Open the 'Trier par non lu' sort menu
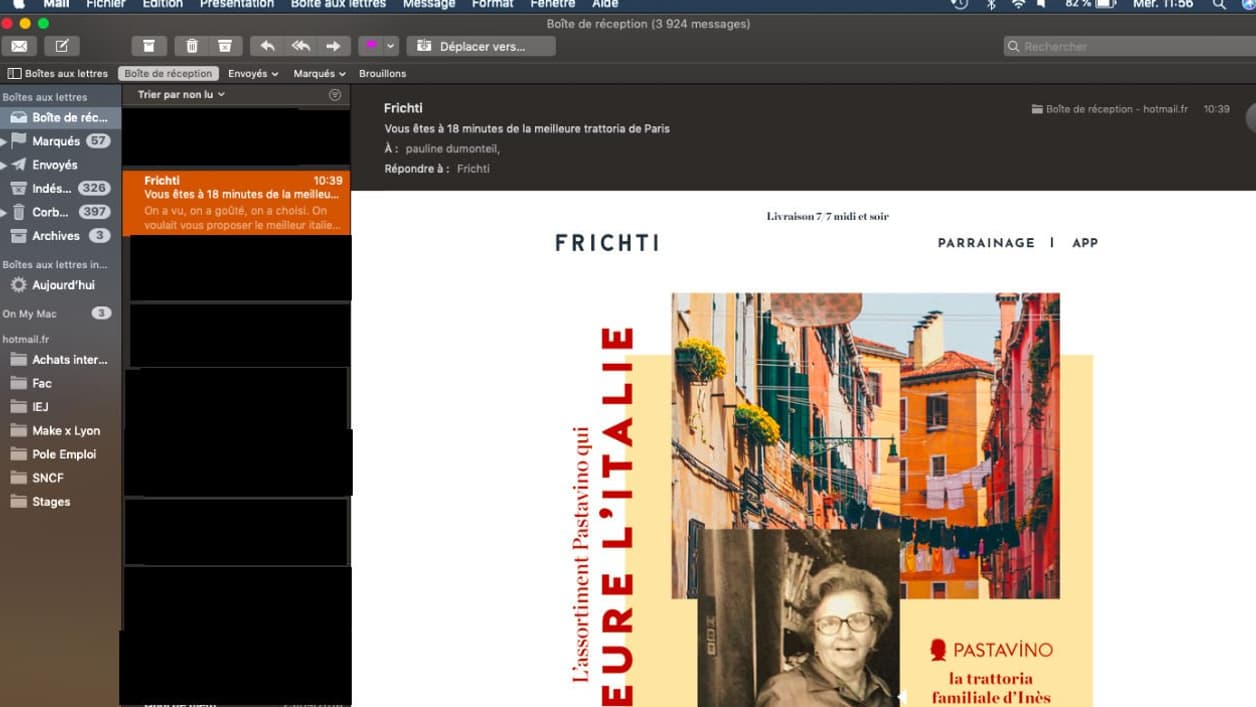Screen dimensions: 1256x707 pos(181,95)
